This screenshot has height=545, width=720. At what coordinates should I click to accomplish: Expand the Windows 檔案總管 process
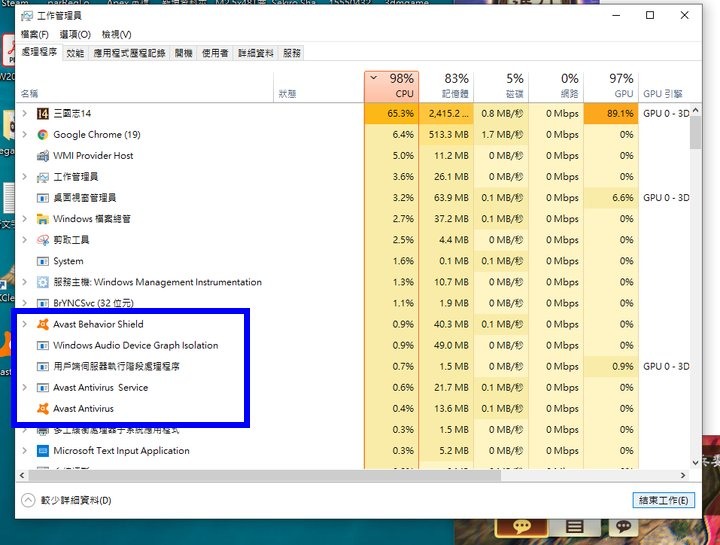coord(25,219)
